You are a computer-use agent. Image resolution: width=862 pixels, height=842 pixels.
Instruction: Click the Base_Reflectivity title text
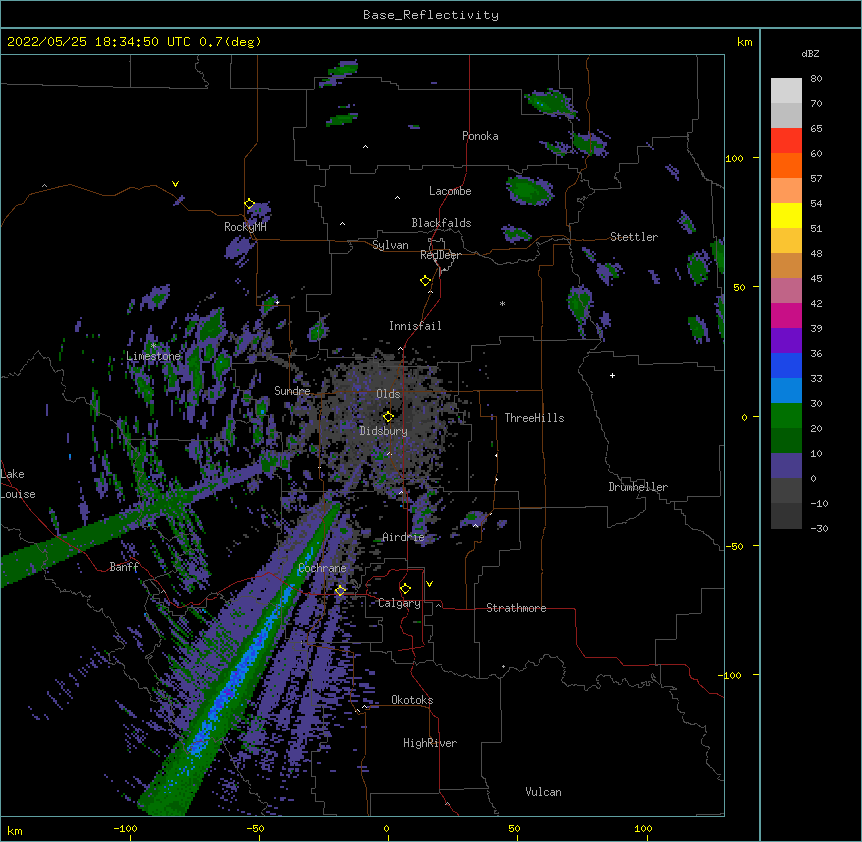click(431, 15)
